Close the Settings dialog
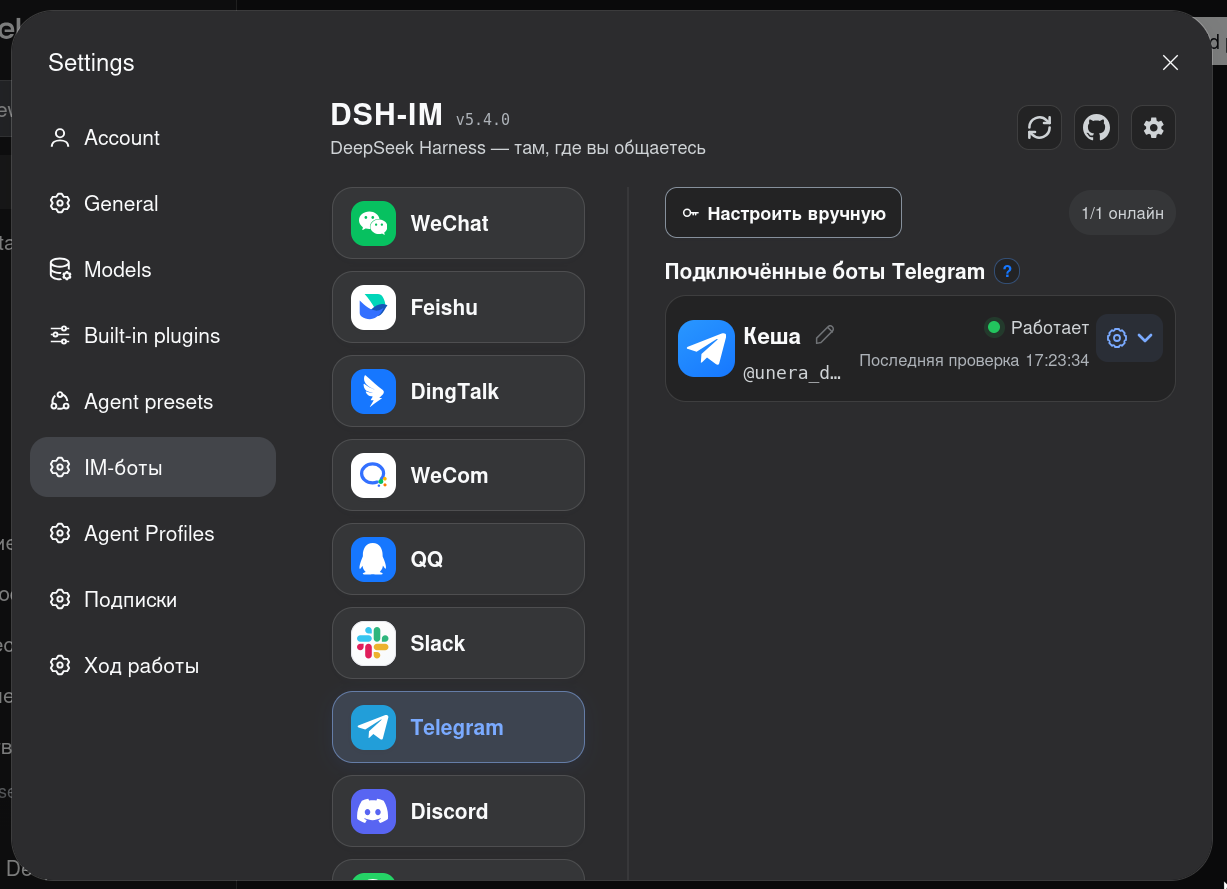 (1170, 62)
